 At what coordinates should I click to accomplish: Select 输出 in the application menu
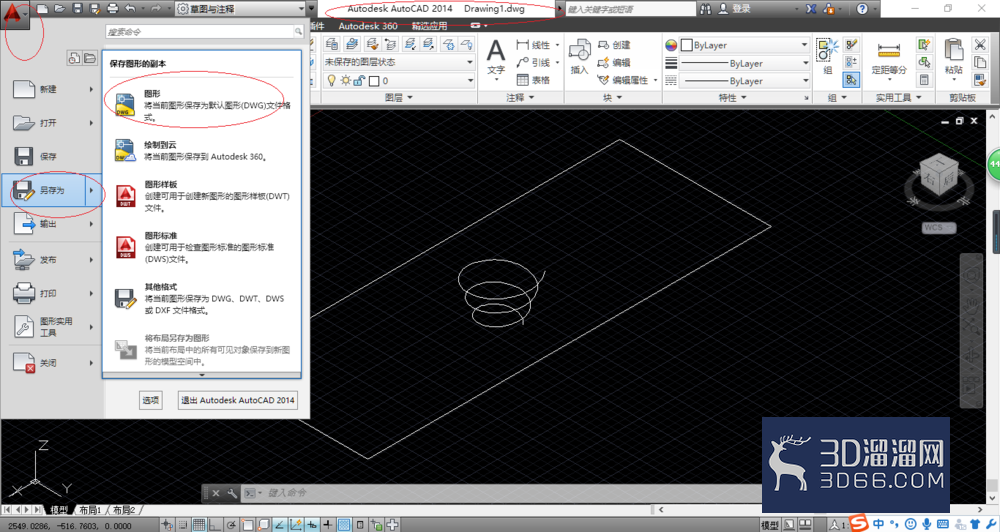(52, 224)
